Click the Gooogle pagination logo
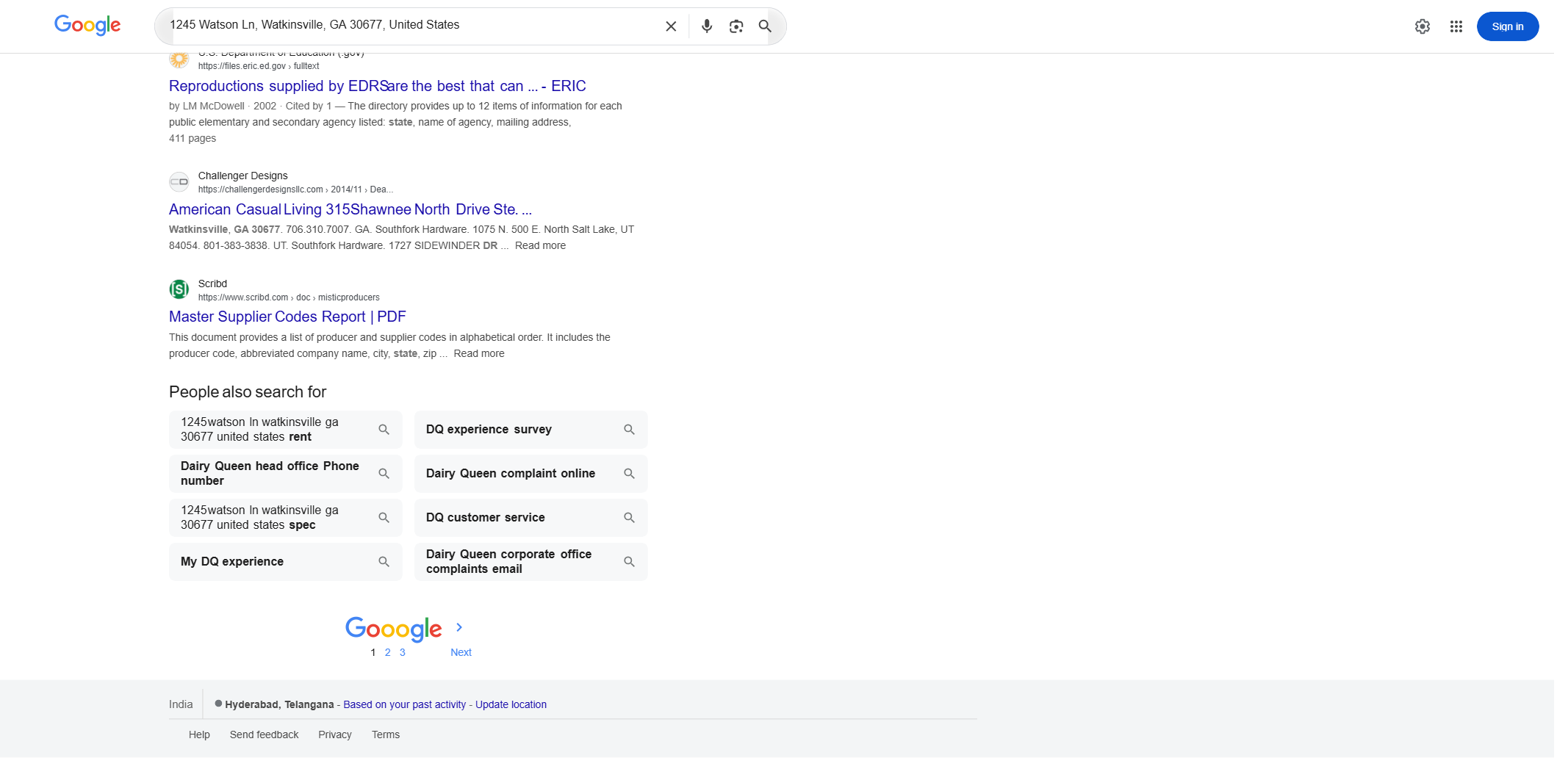The height and width of the screenshot is (758, 1568). click(394, 629)
